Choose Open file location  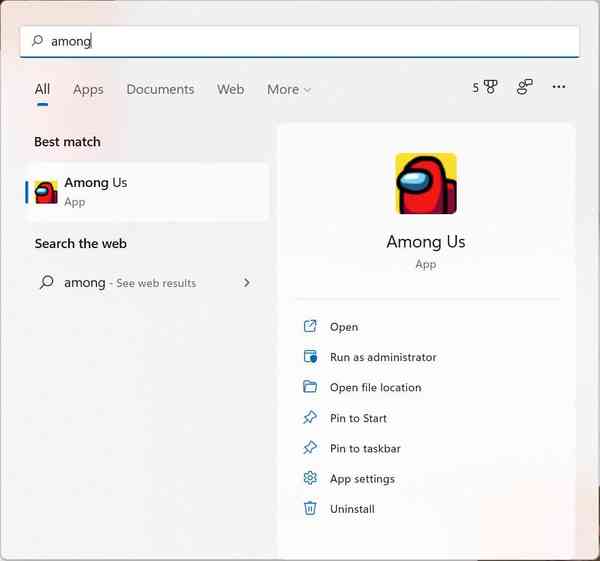pos(375,387)
